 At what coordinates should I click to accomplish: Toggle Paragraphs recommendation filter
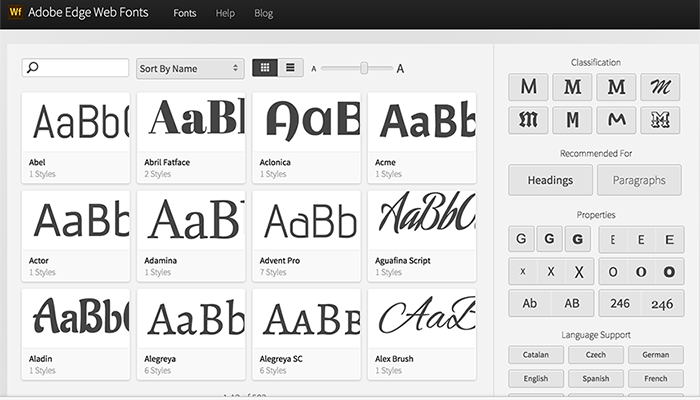639,180
